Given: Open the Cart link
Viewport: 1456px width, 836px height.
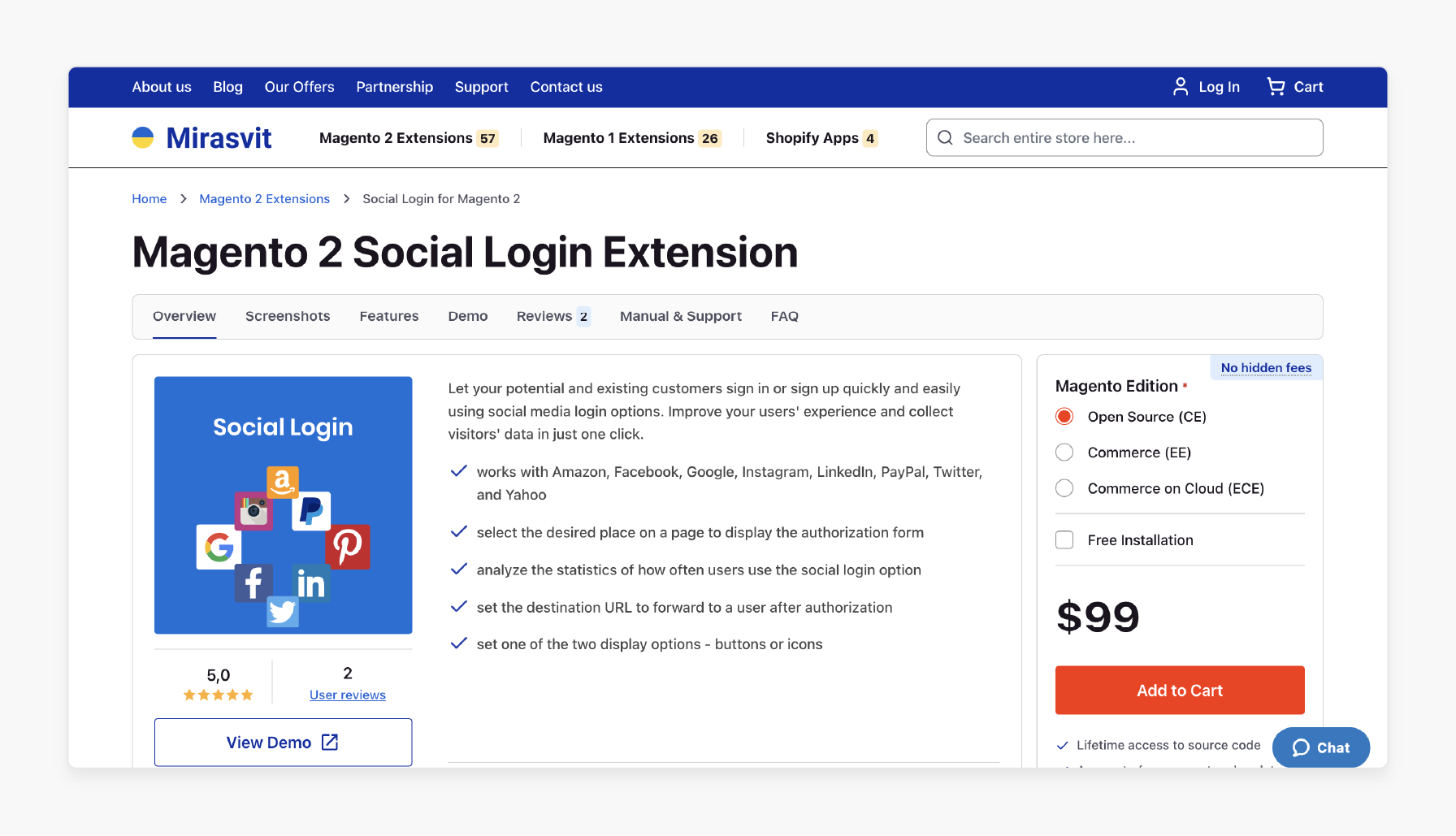Looking at the screenshot, I should point(1308,87).
